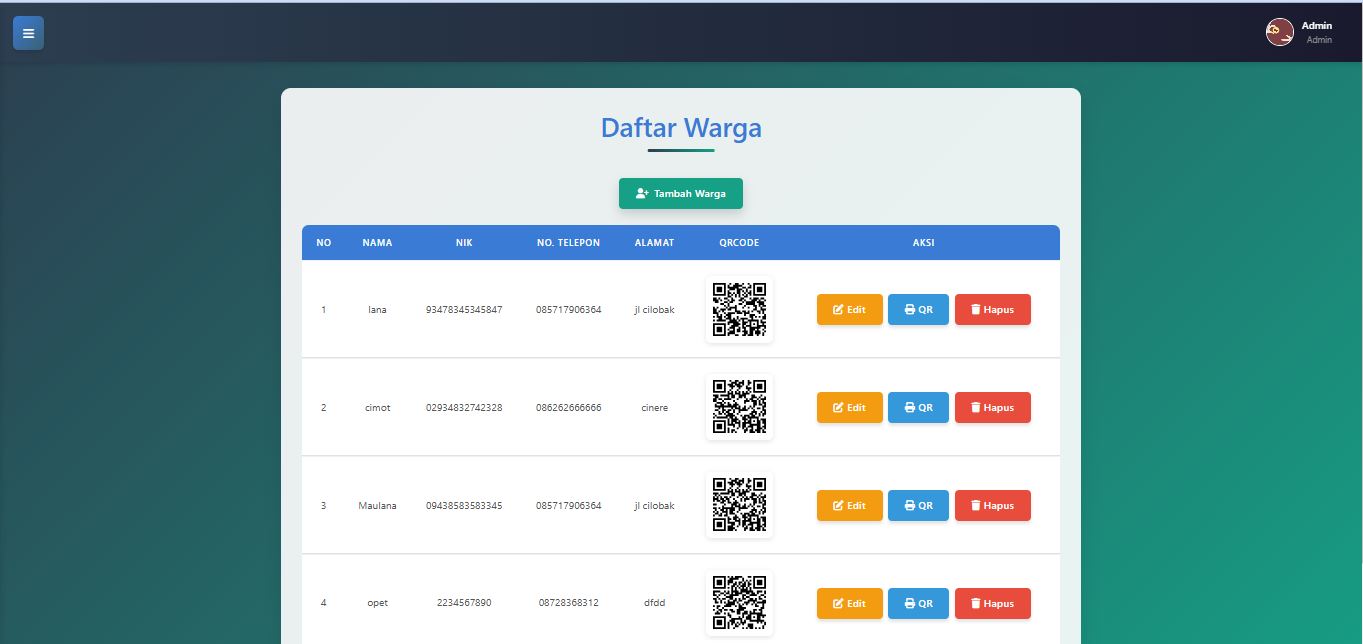Select NIK 02934832742328
Viewport: 1363px width, 644px height.
point(464,408)
